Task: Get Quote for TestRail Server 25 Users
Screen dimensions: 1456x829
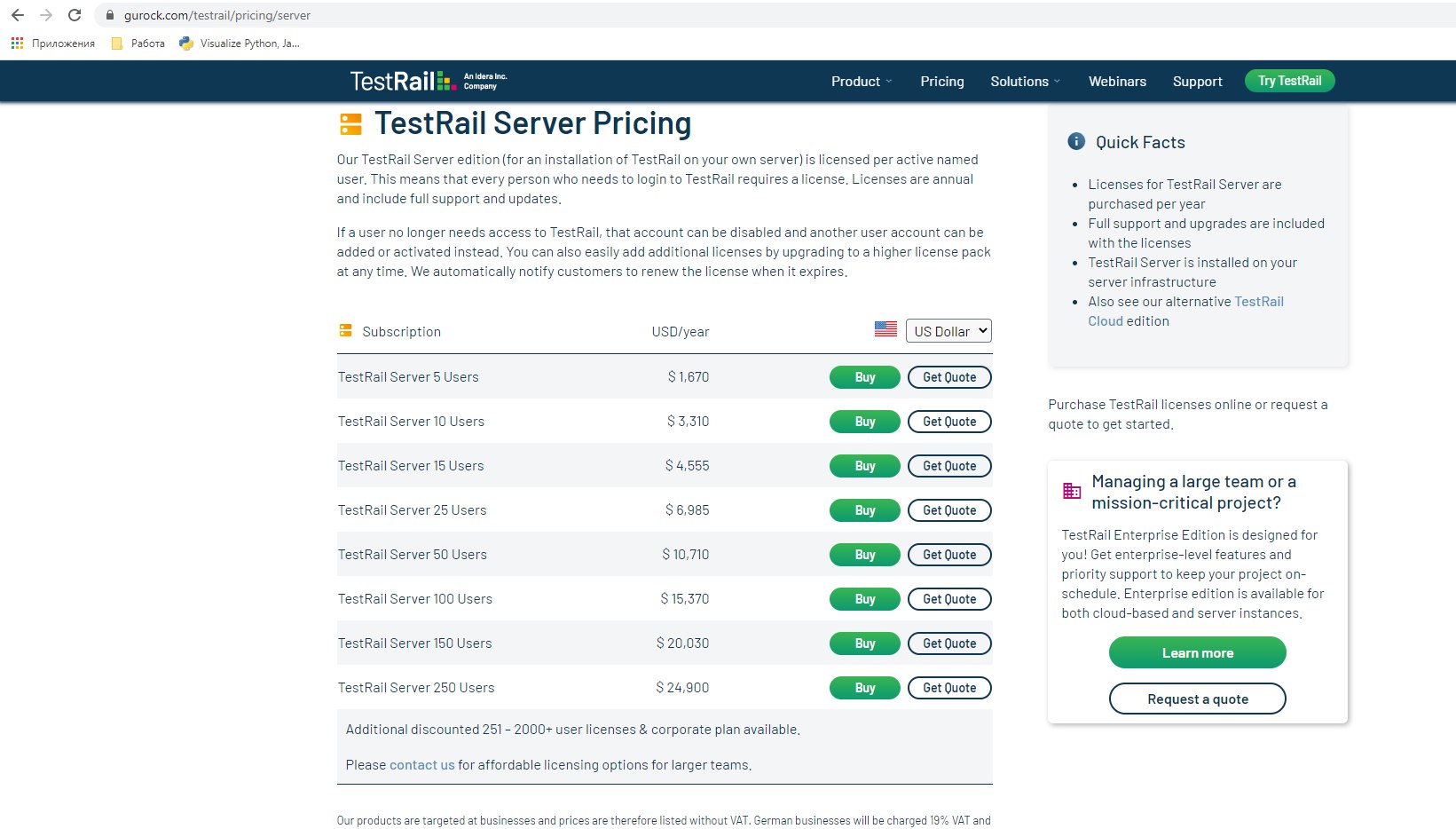Action: 949,510
